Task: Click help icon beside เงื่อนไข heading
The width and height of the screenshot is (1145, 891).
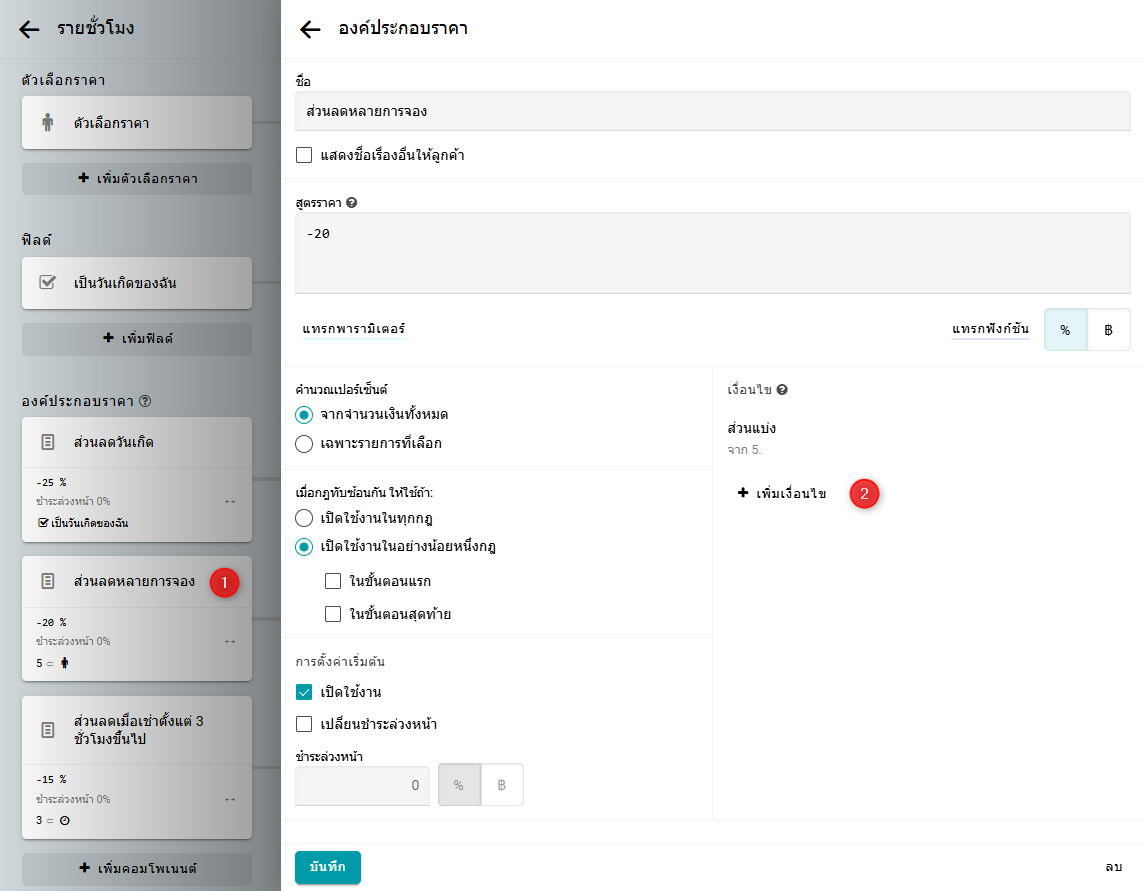Action: tap(782, 390)
